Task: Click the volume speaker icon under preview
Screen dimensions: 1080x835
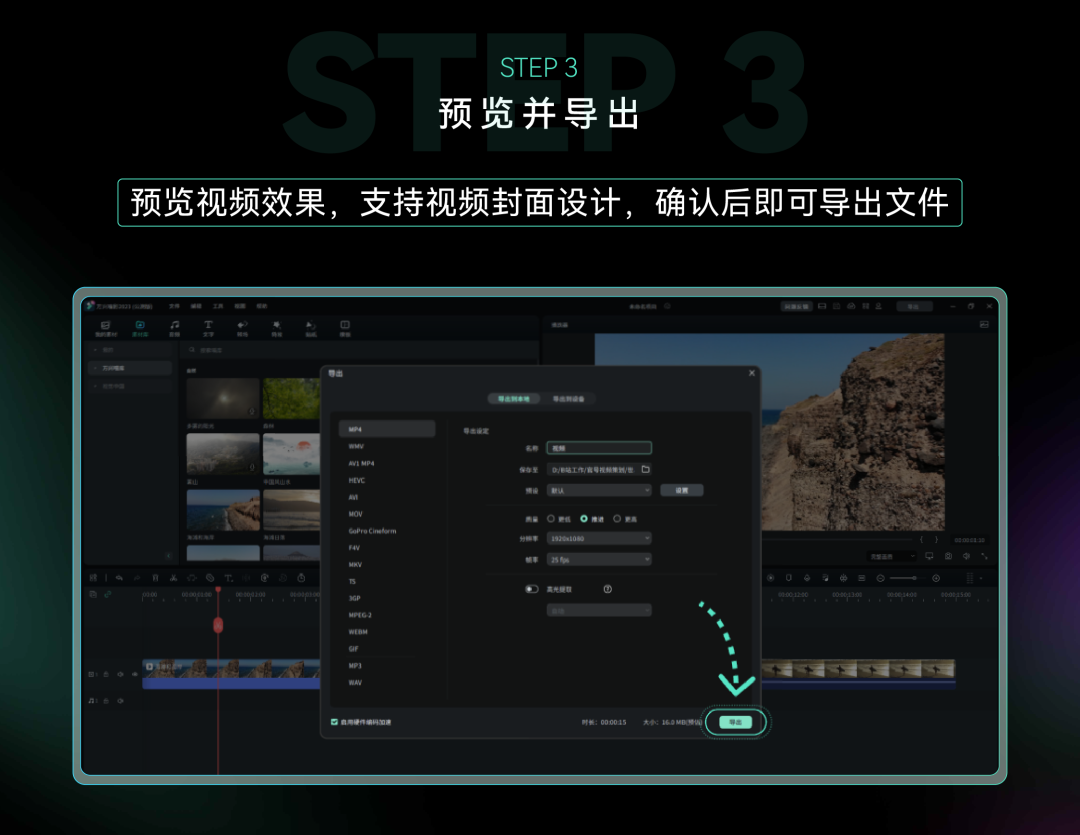Action: click(966, 556)
